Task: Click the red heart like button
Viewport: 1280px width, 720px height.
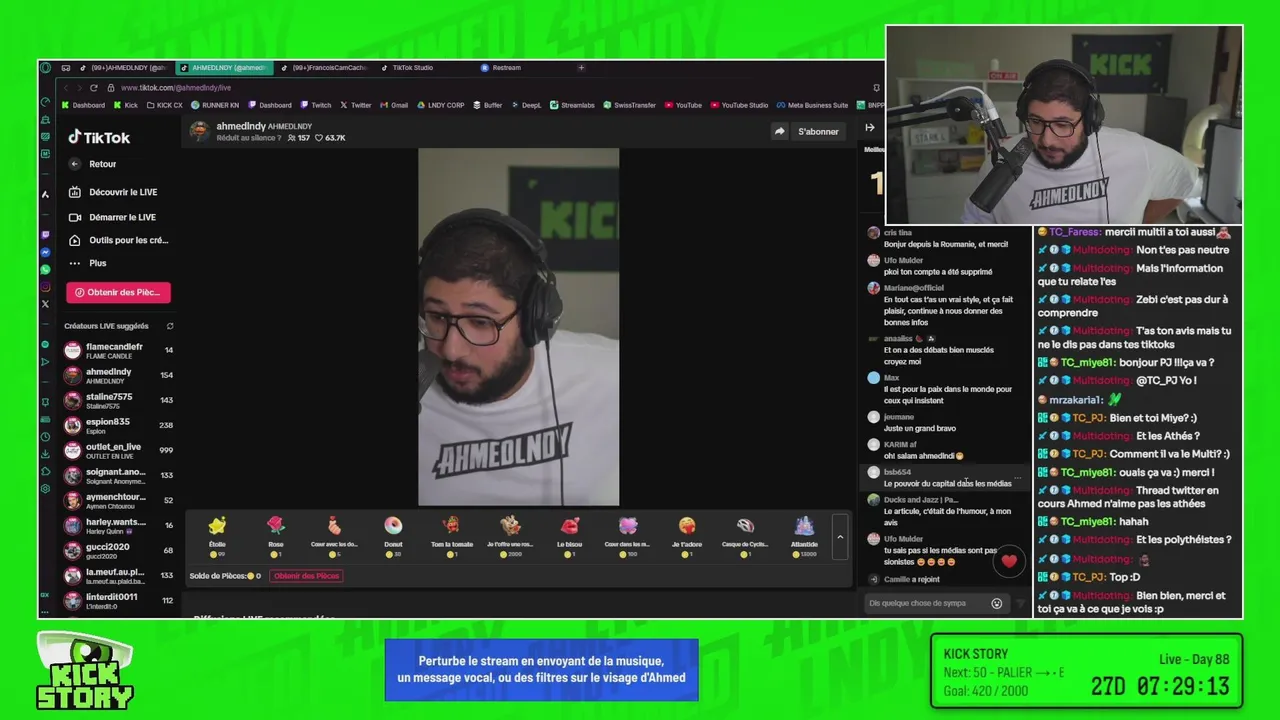Action: [1009, 561]
